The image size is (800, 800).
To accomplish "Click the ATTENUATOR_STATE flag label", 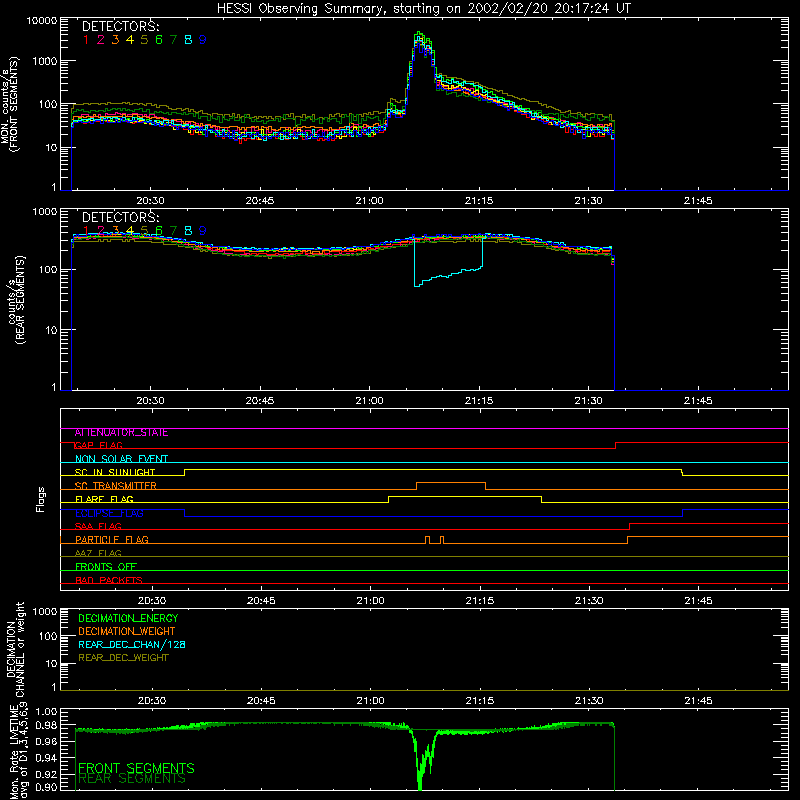I will [x=121, y=433].
